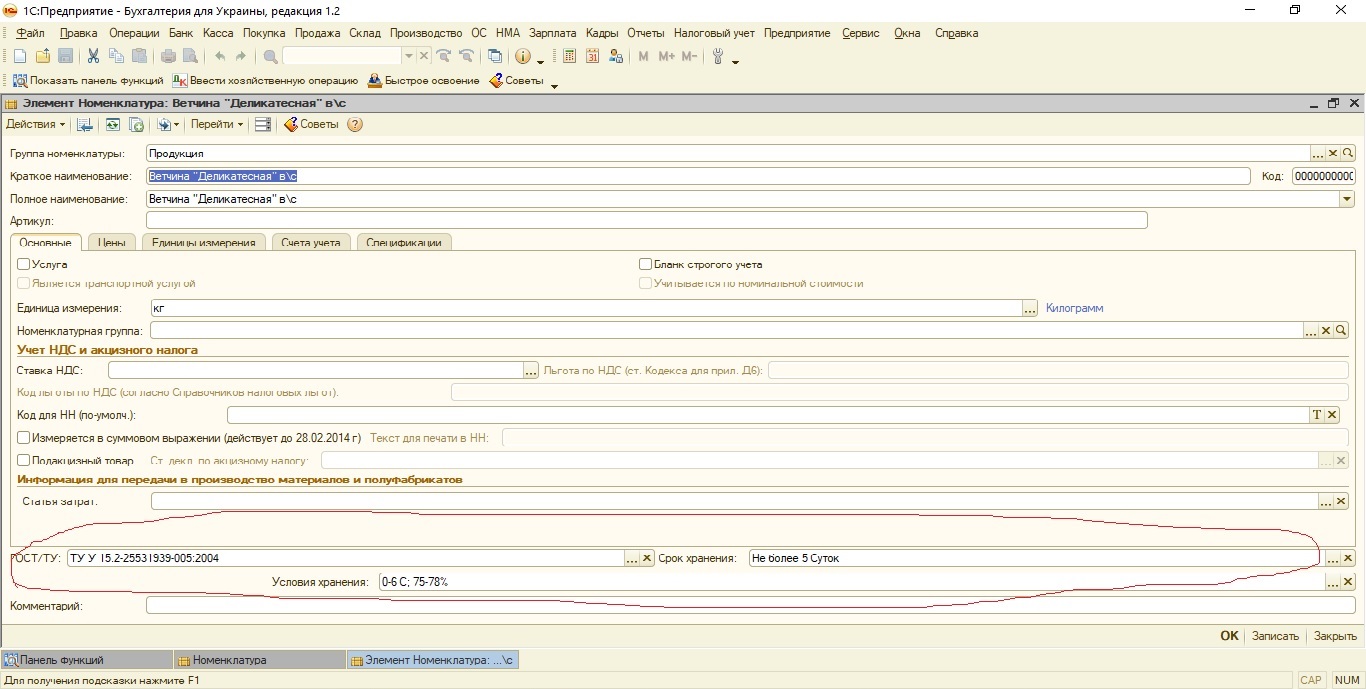
Task: Open the Действия dropdown menu
Action: point(35,125)
